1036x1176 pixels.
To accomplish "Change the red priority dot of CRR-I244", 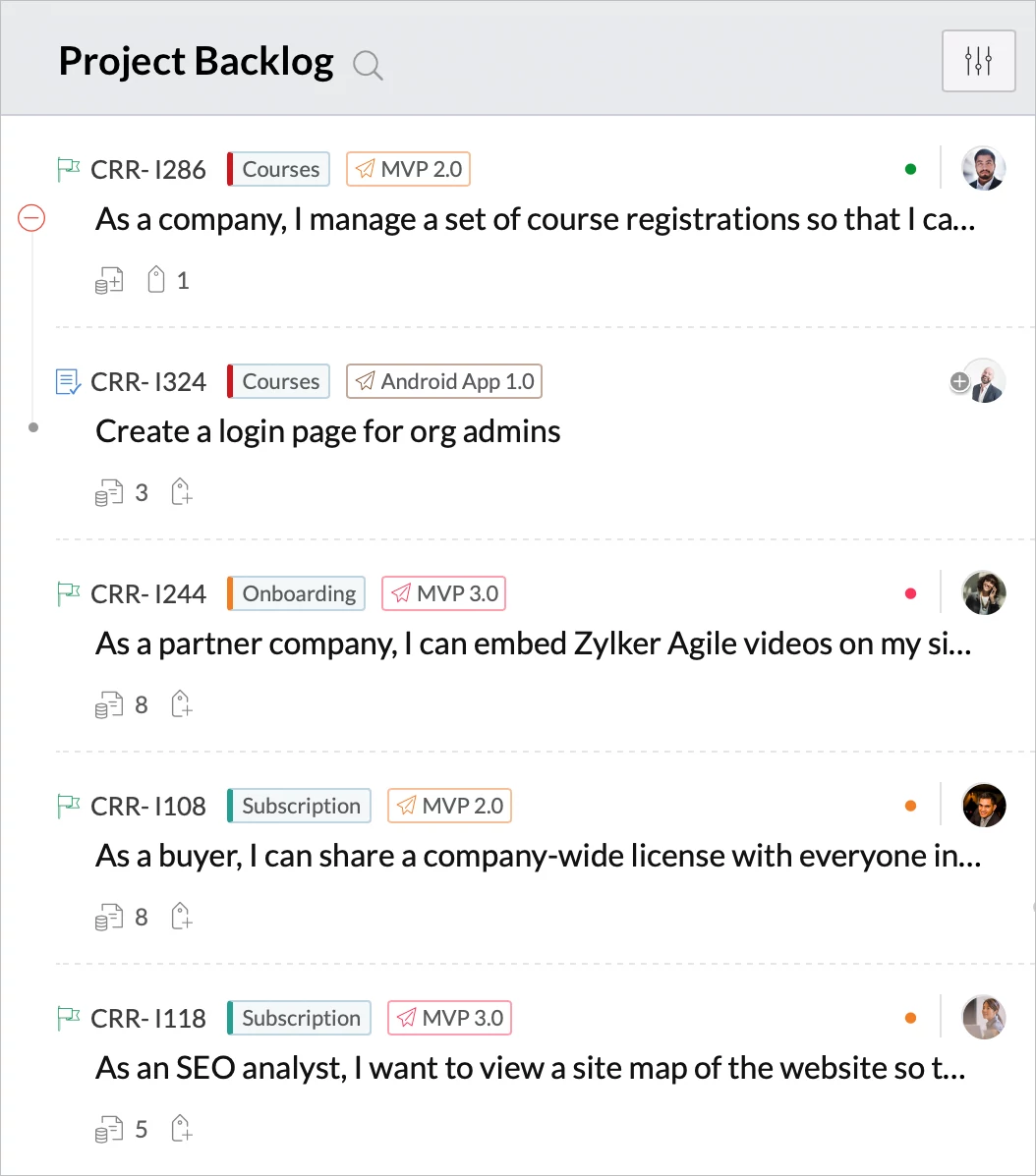I will point(911,594).
